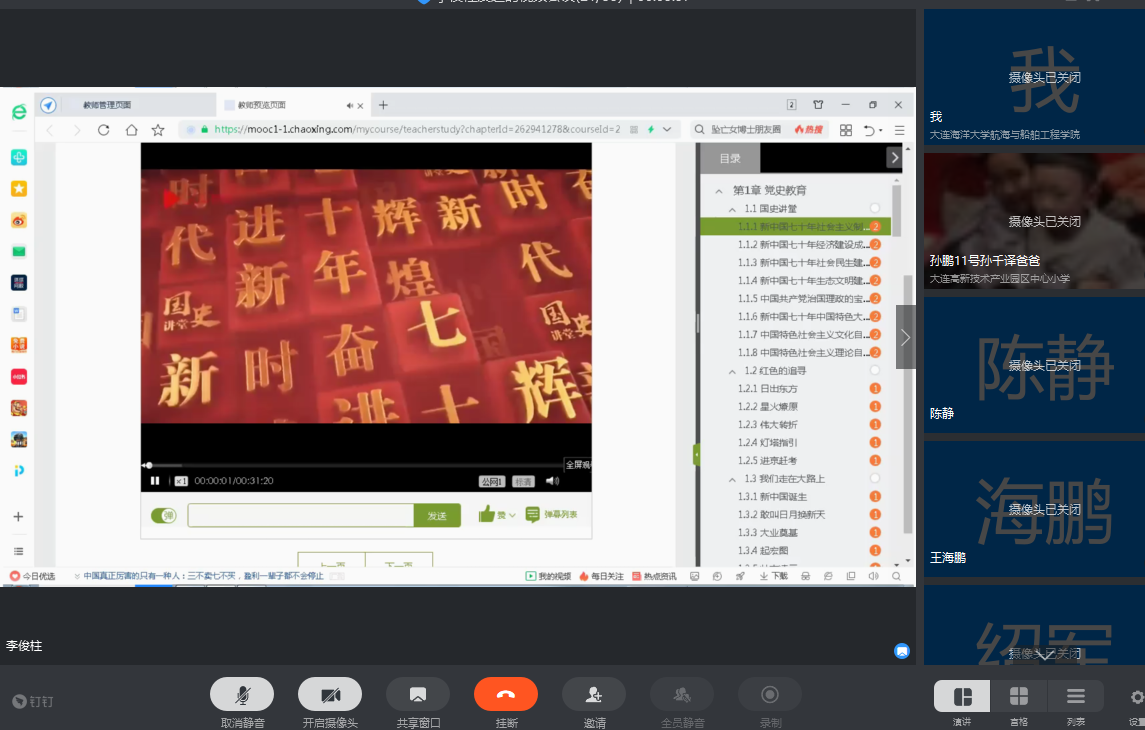The width and height of the screenshot is (1145, 730).
Task: Select the 目录 tab in sidebar
Action: 730,158
